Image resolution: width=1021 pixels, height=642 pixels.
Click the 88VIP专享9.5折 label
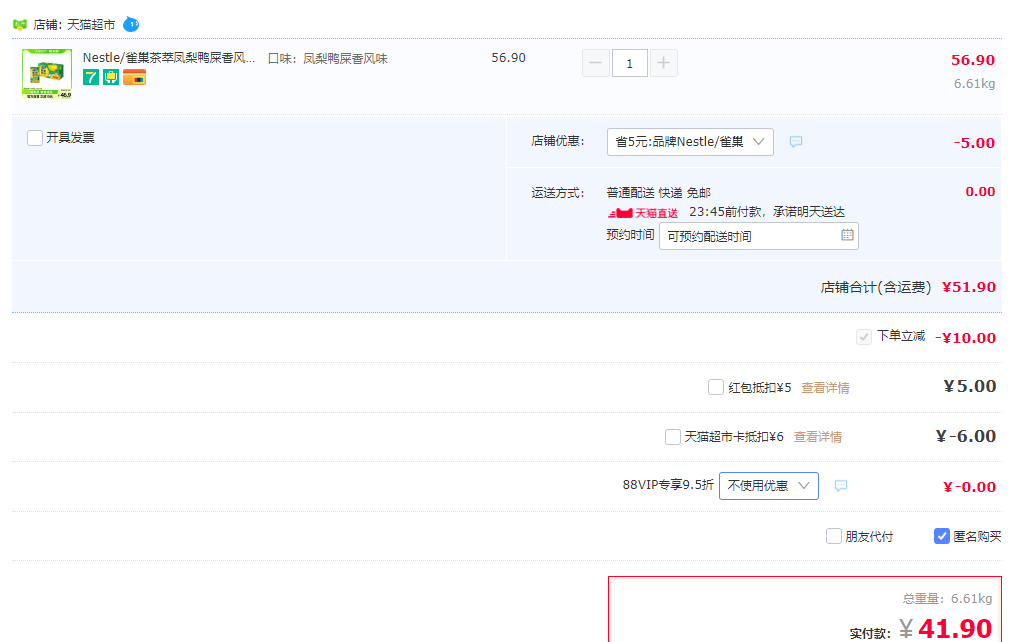[668, 485]
